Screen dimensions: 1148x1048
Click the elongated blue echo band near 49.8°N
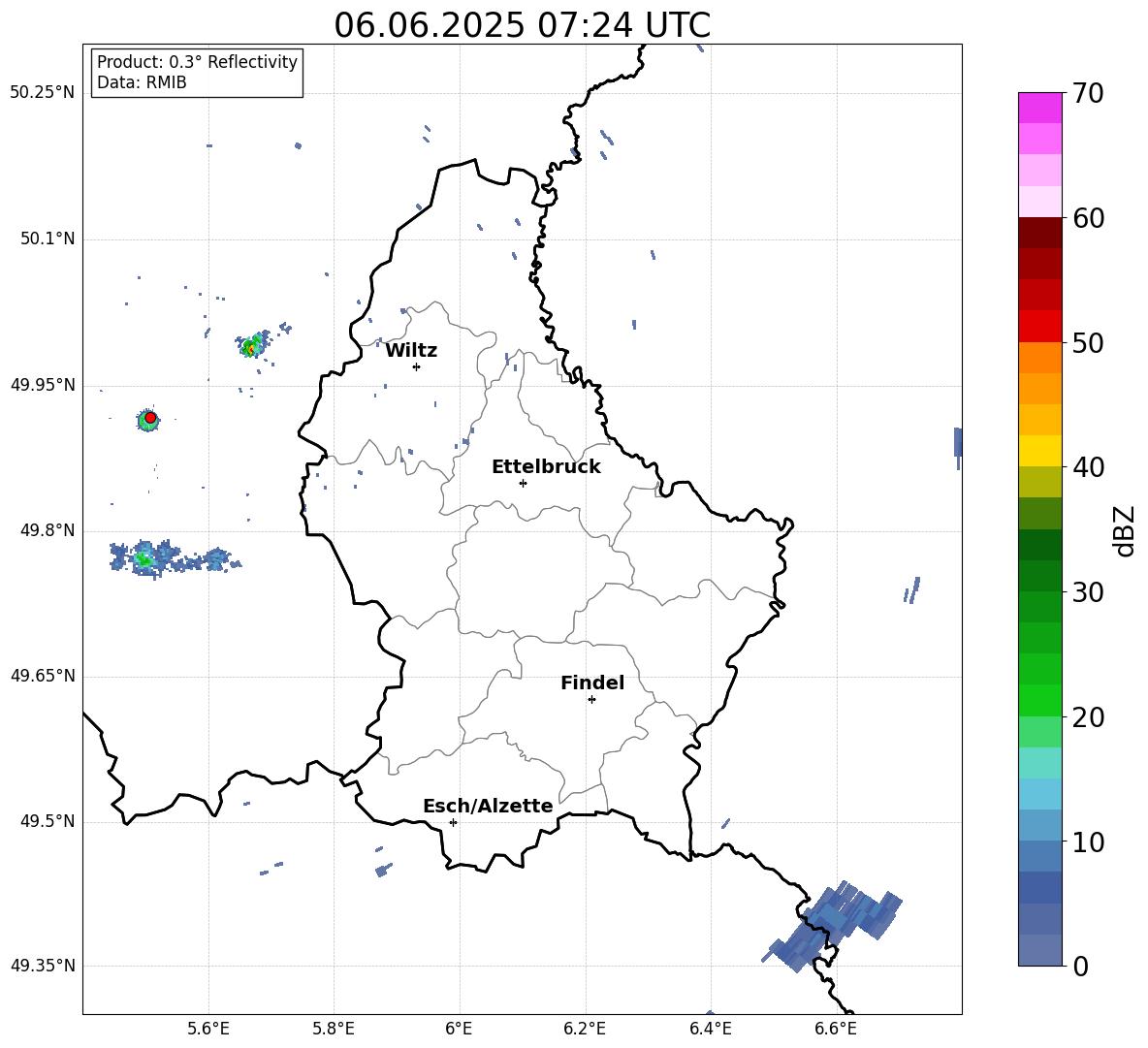pyautogui.click(x=175, y=559)
